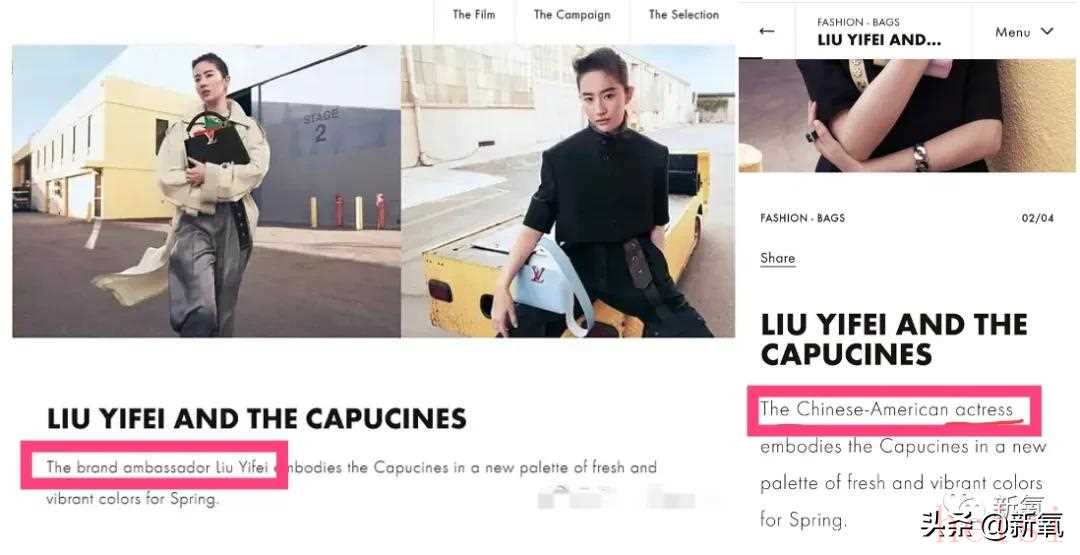Click the LIU YIFEI AND... header title
The width and height of the screenshot is (1080, 555).
coord(879,40)
